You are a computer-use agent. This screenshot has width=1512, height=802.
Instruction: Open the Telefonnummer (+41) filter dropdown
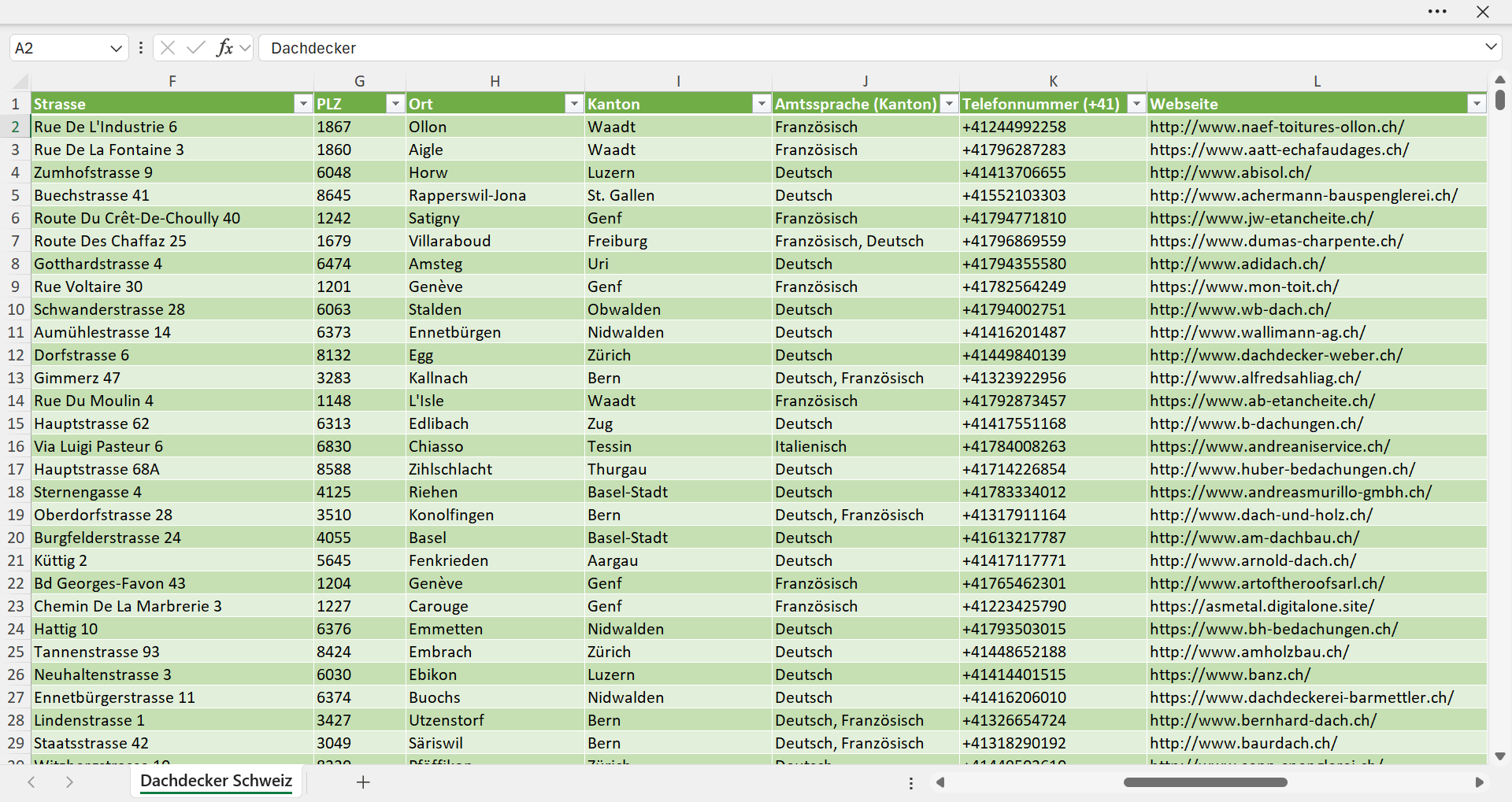1136,104
